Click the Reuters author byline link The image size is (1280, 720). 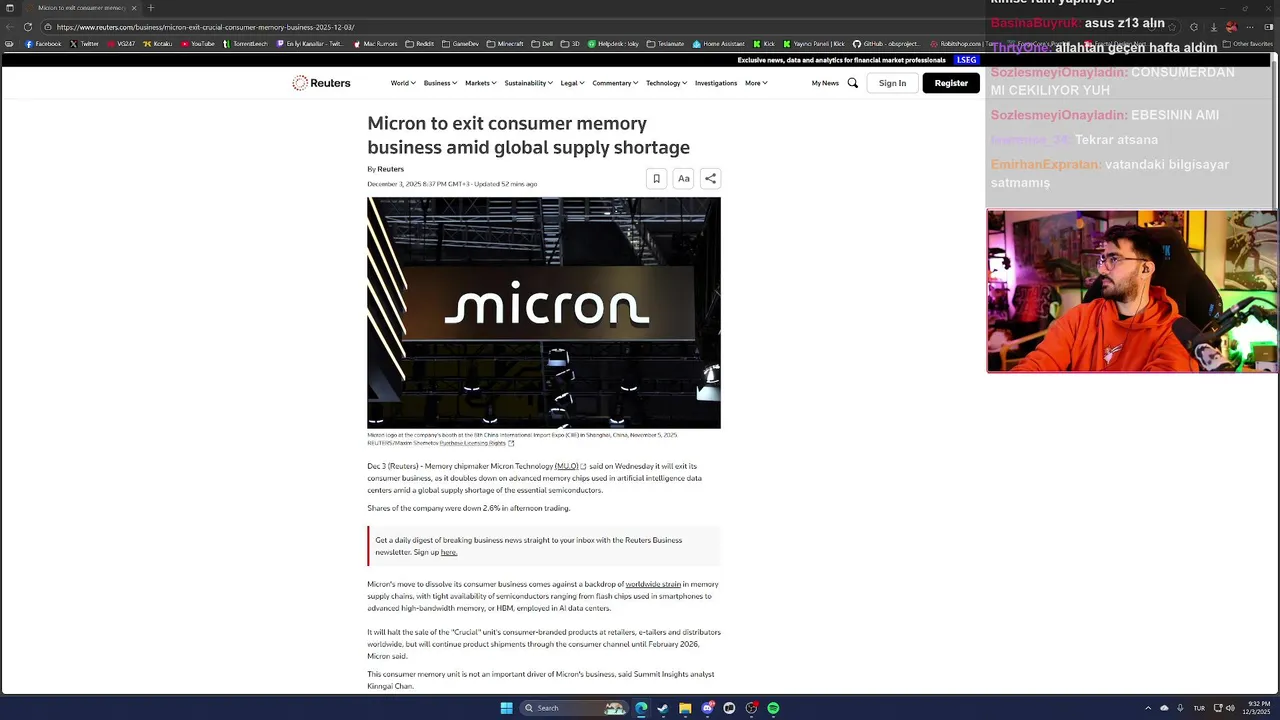pos(390,169)
